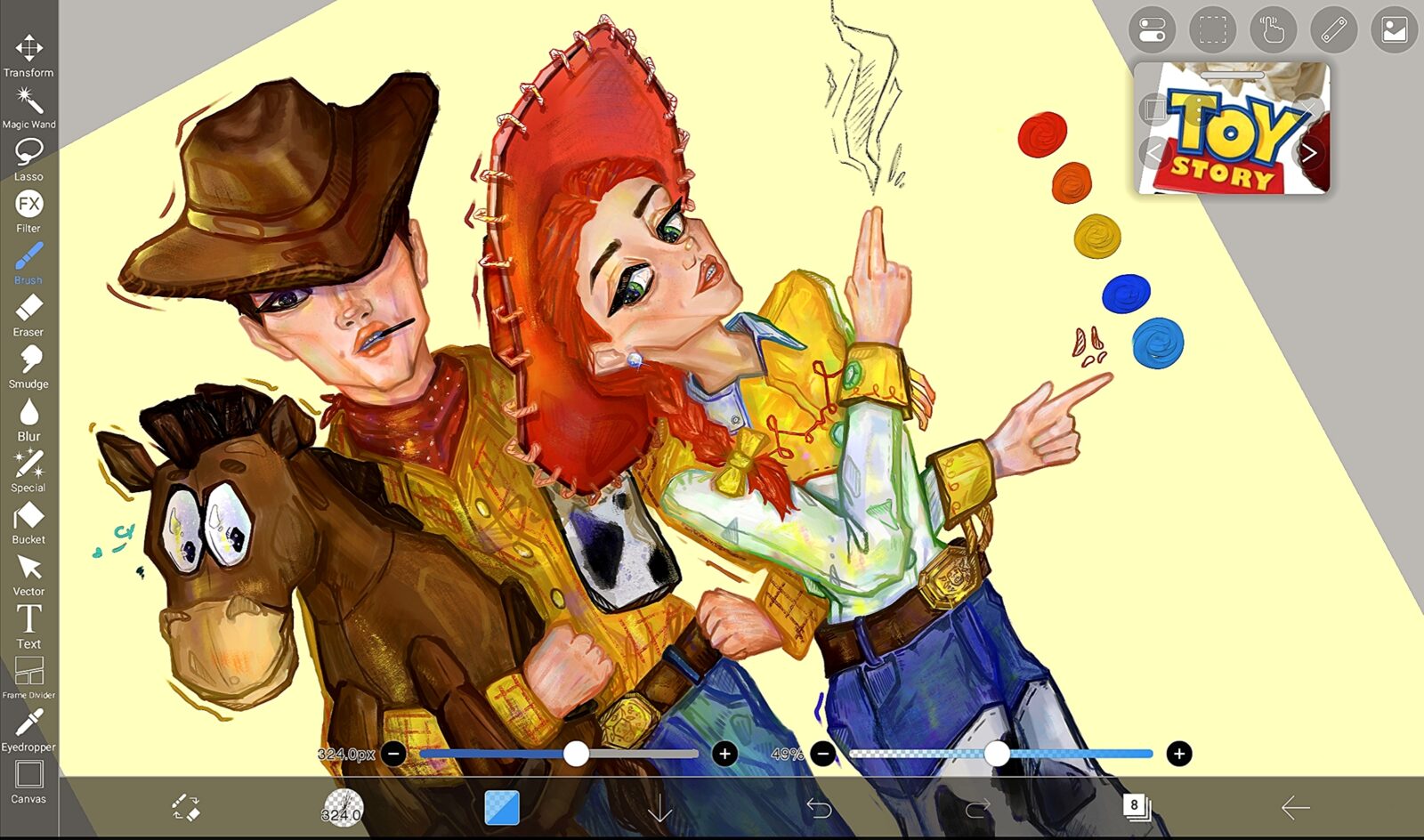The width and height of the screenshot is (1424, 840).
Task: Select the Brush tool
Action: pos(28,263)
